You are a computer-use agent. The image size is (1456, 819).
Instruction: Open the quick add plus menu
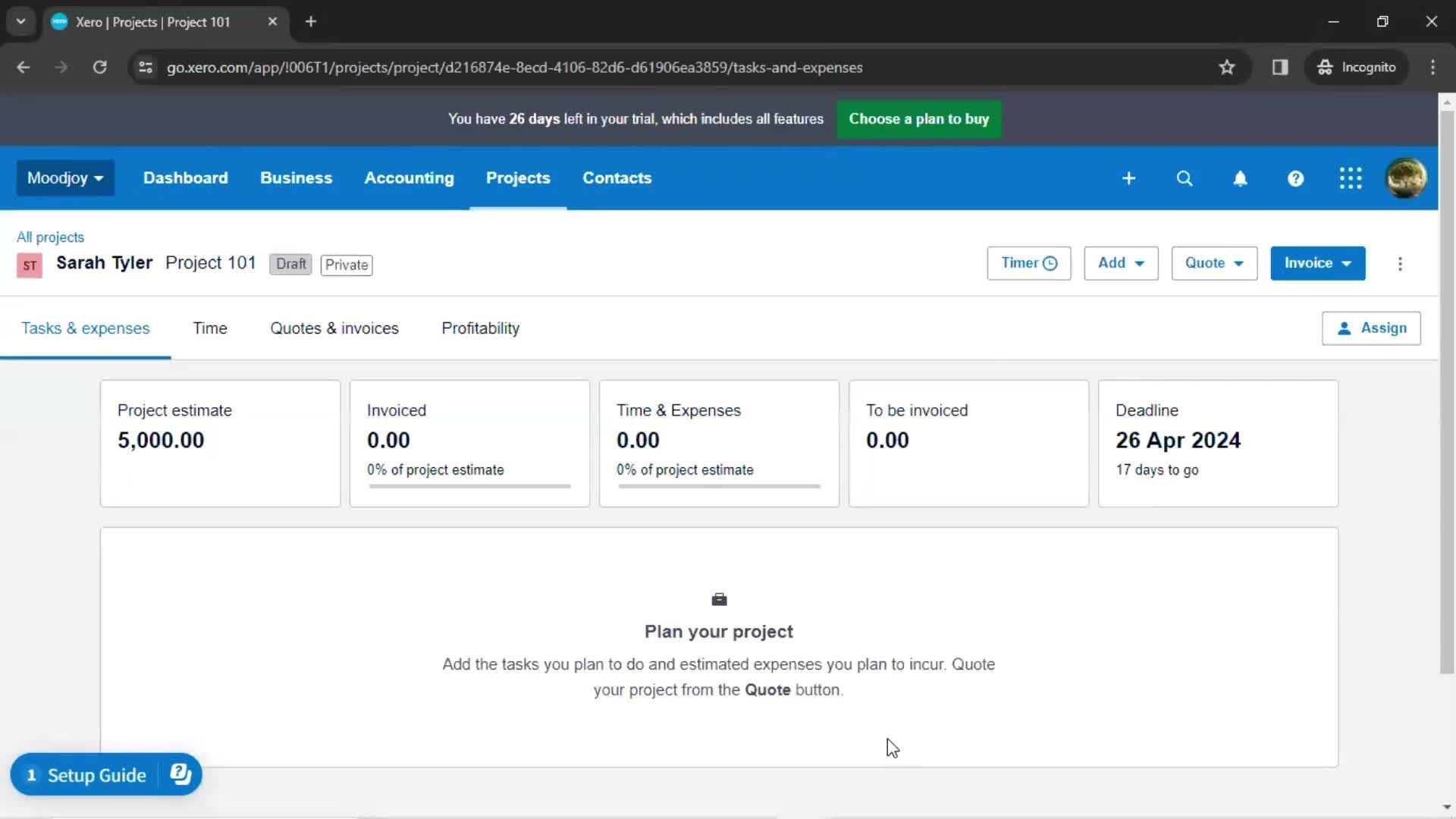pyautogui.click(x=1128, y=178)
